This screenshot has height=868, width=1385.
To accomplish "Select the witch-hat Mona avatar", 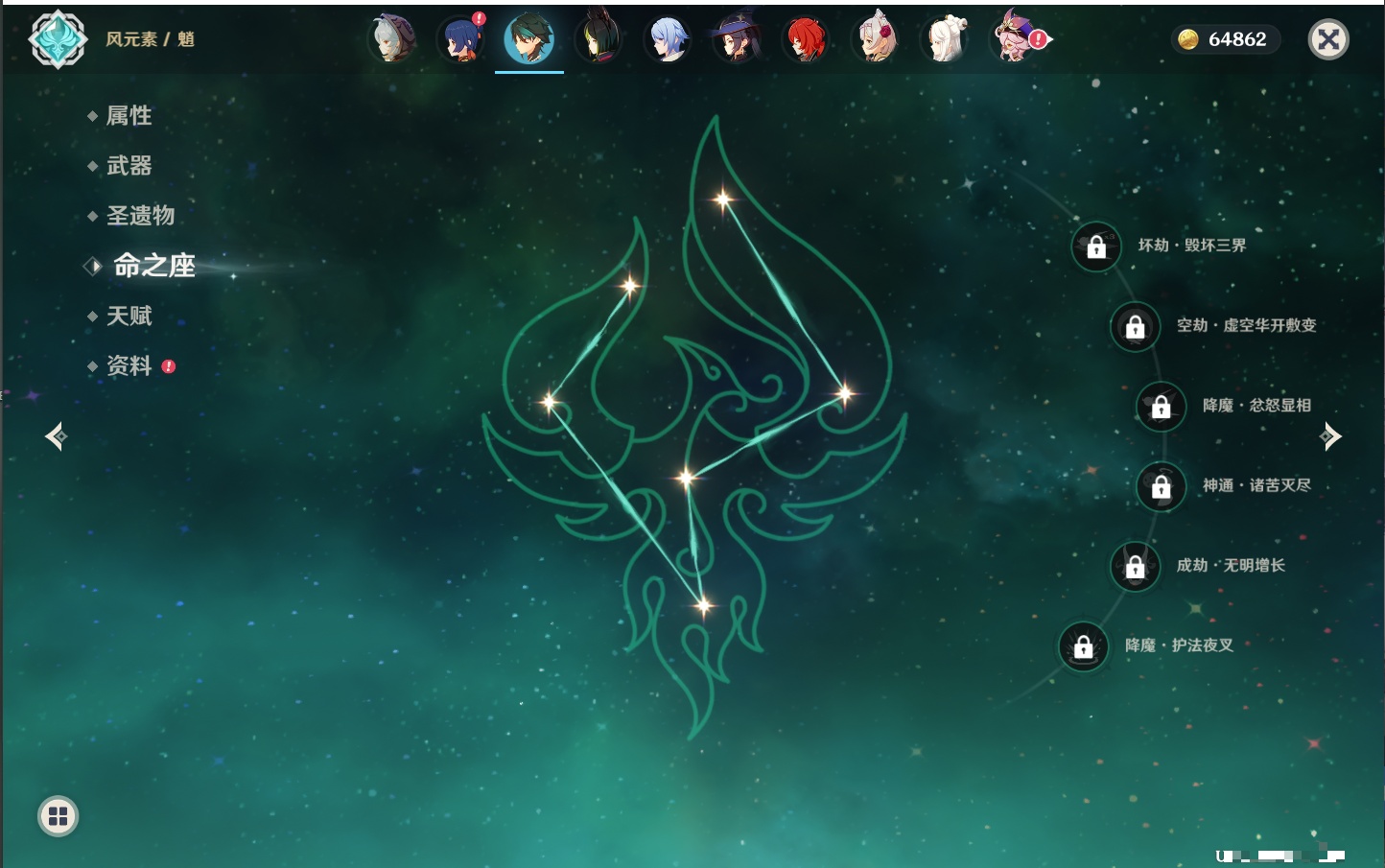I will point(737,39).
